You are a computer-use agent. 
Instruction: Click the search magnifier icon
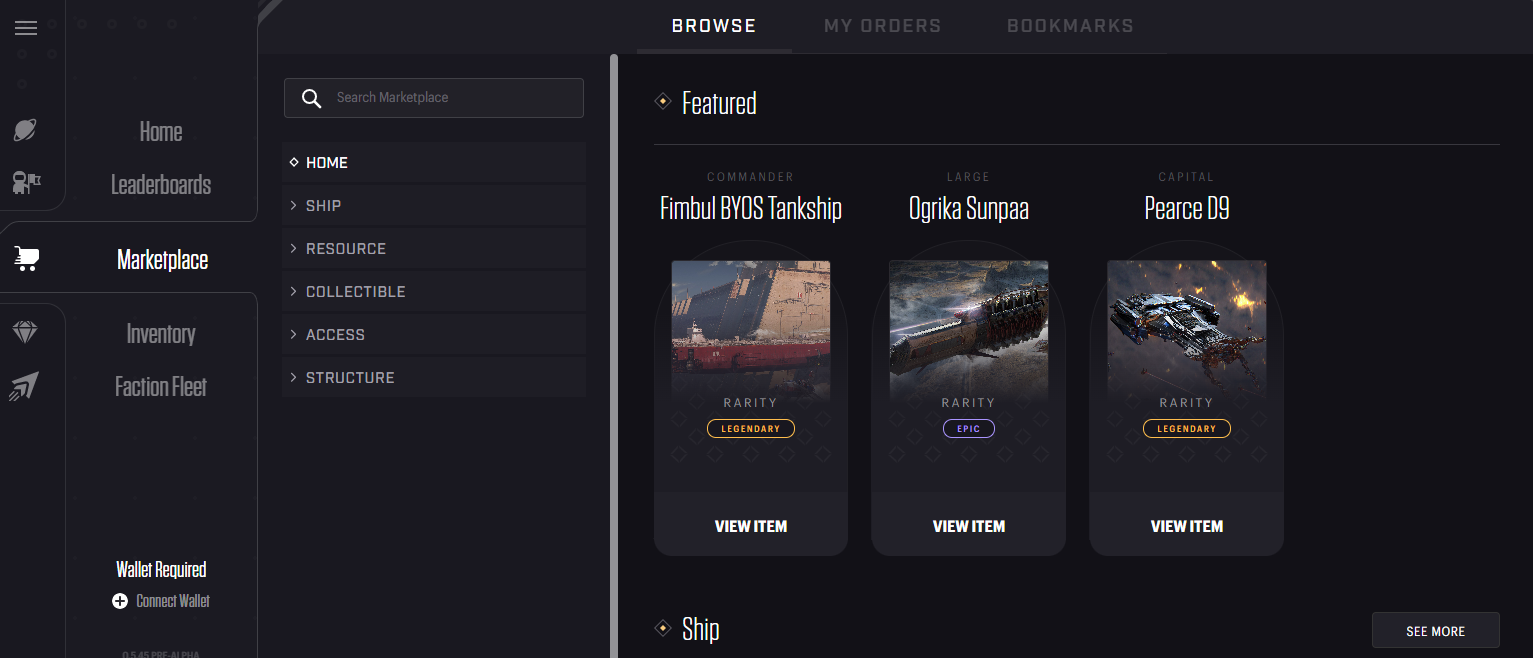click(x=311, y=98)
